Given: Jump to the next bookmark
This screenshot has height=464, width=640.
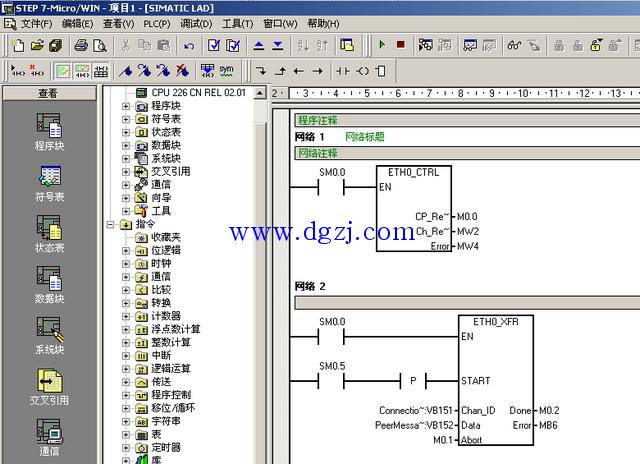Looking at the screenshot, I should coord(144,71).
